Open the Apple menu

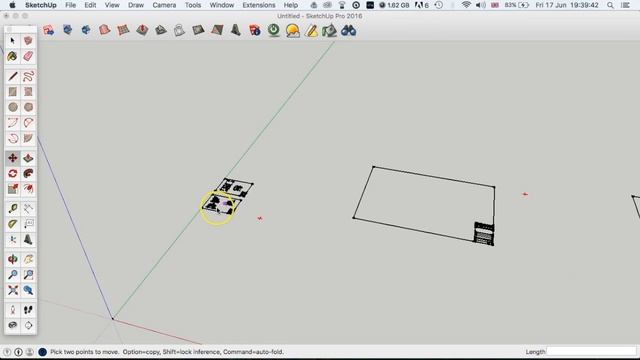pyautogui.click(x=12, y=5)
